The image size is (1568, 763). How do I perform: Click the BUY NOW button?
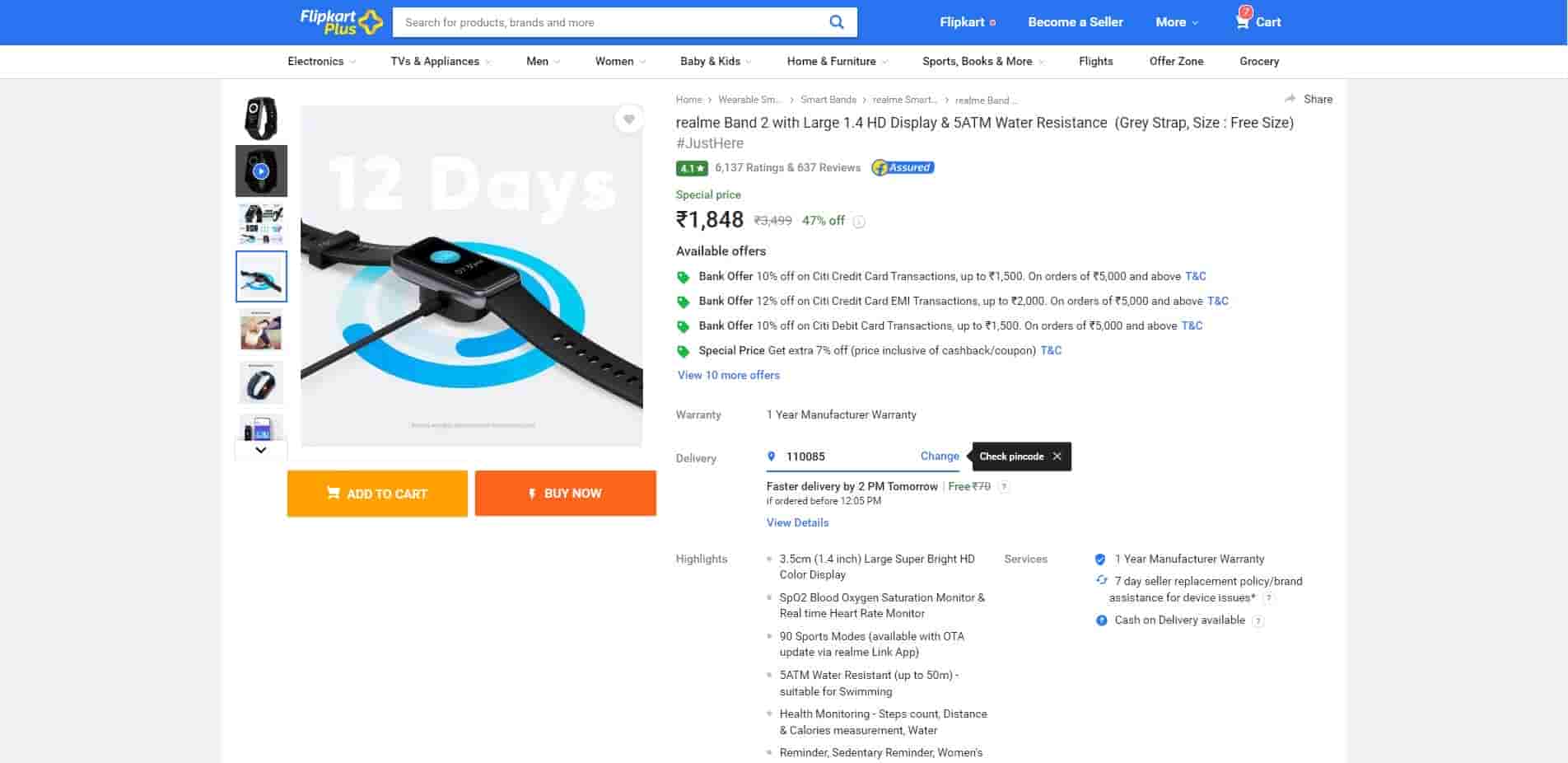[x=565, y=494]
